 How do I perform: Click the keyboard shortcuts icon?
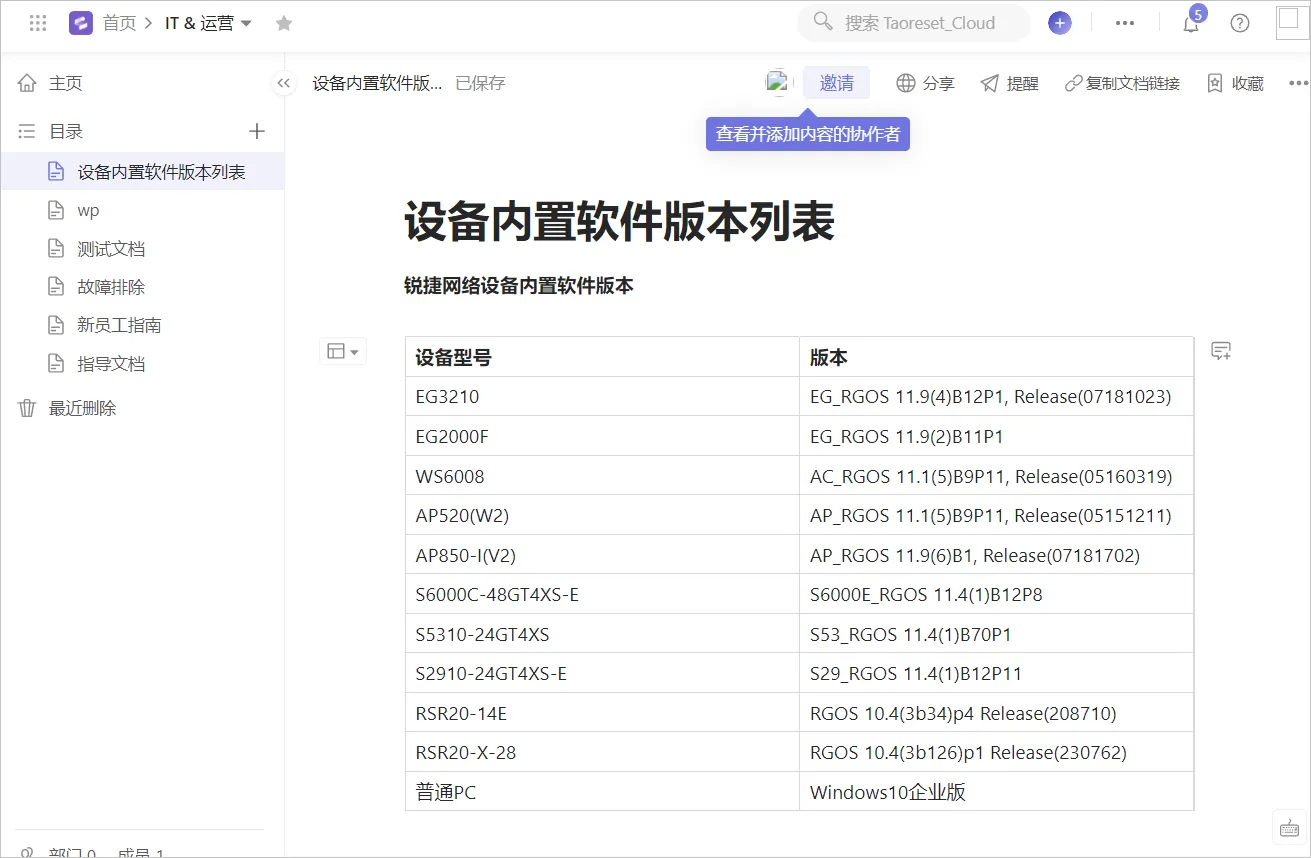point(1289,827)
